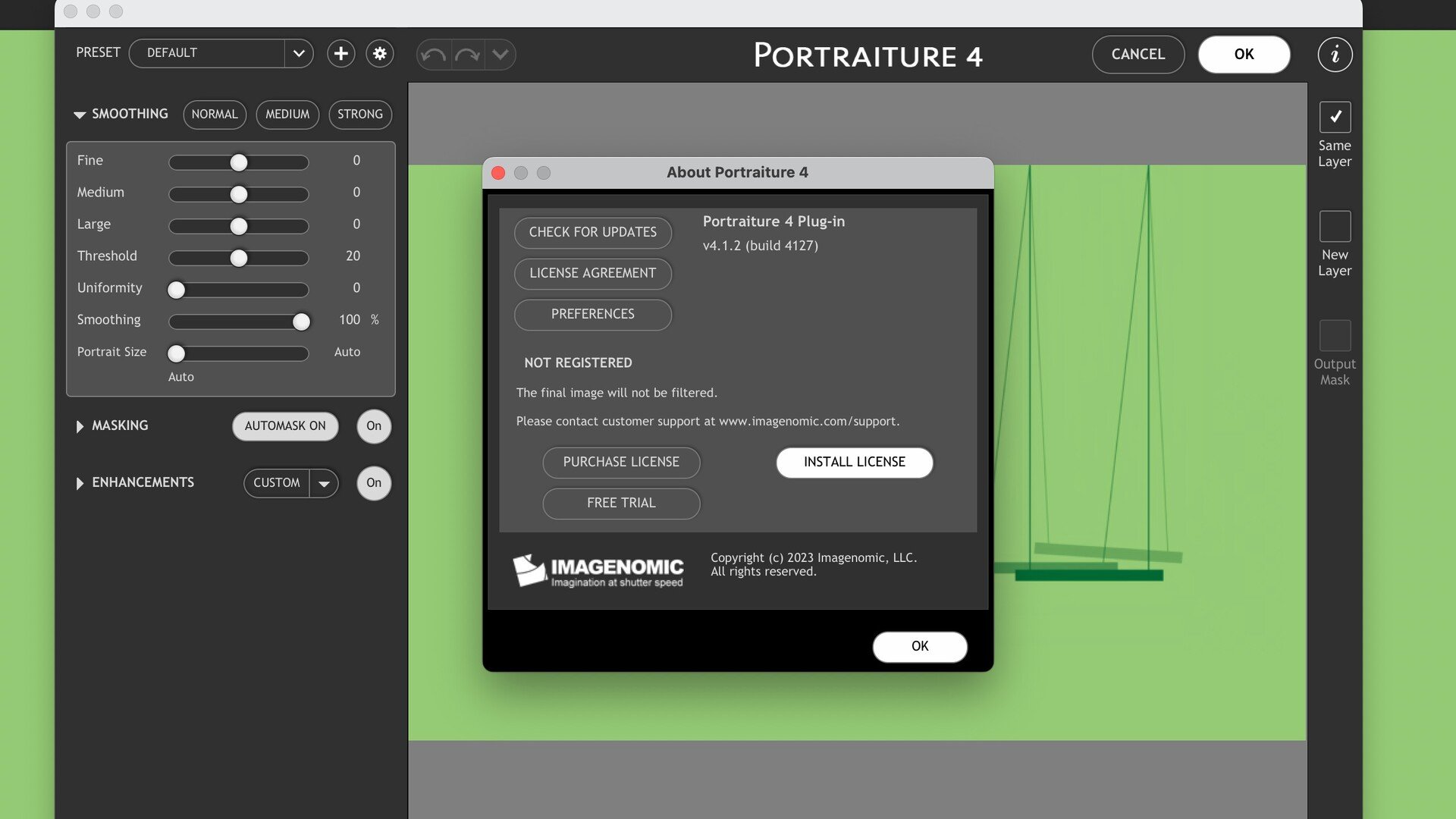The image size is (1456, 819).
Task: Toggle Enhancements On button
Action: (x=374, y=483)
